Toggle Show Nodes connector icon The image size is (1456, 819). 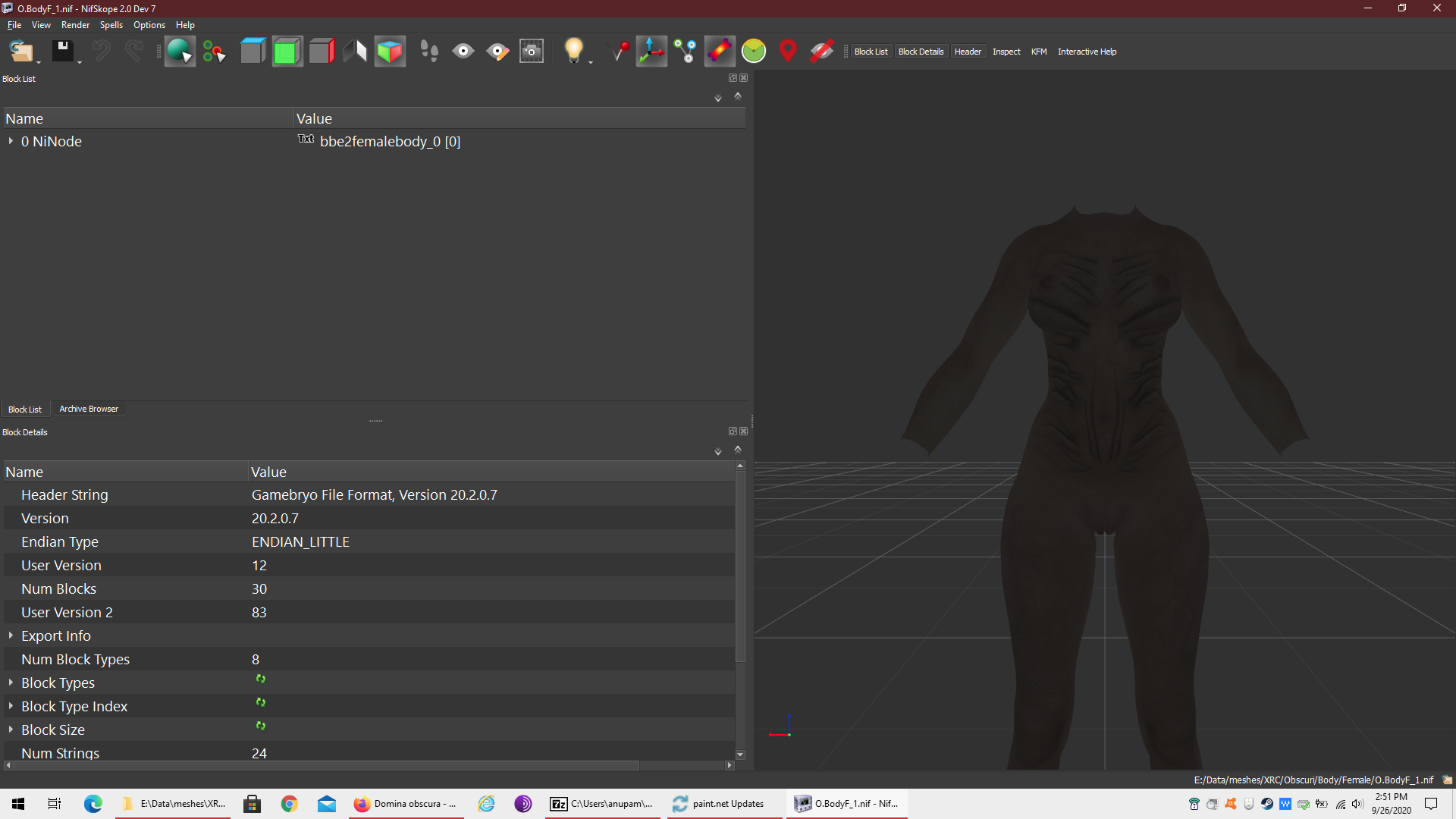pos(686,52)
